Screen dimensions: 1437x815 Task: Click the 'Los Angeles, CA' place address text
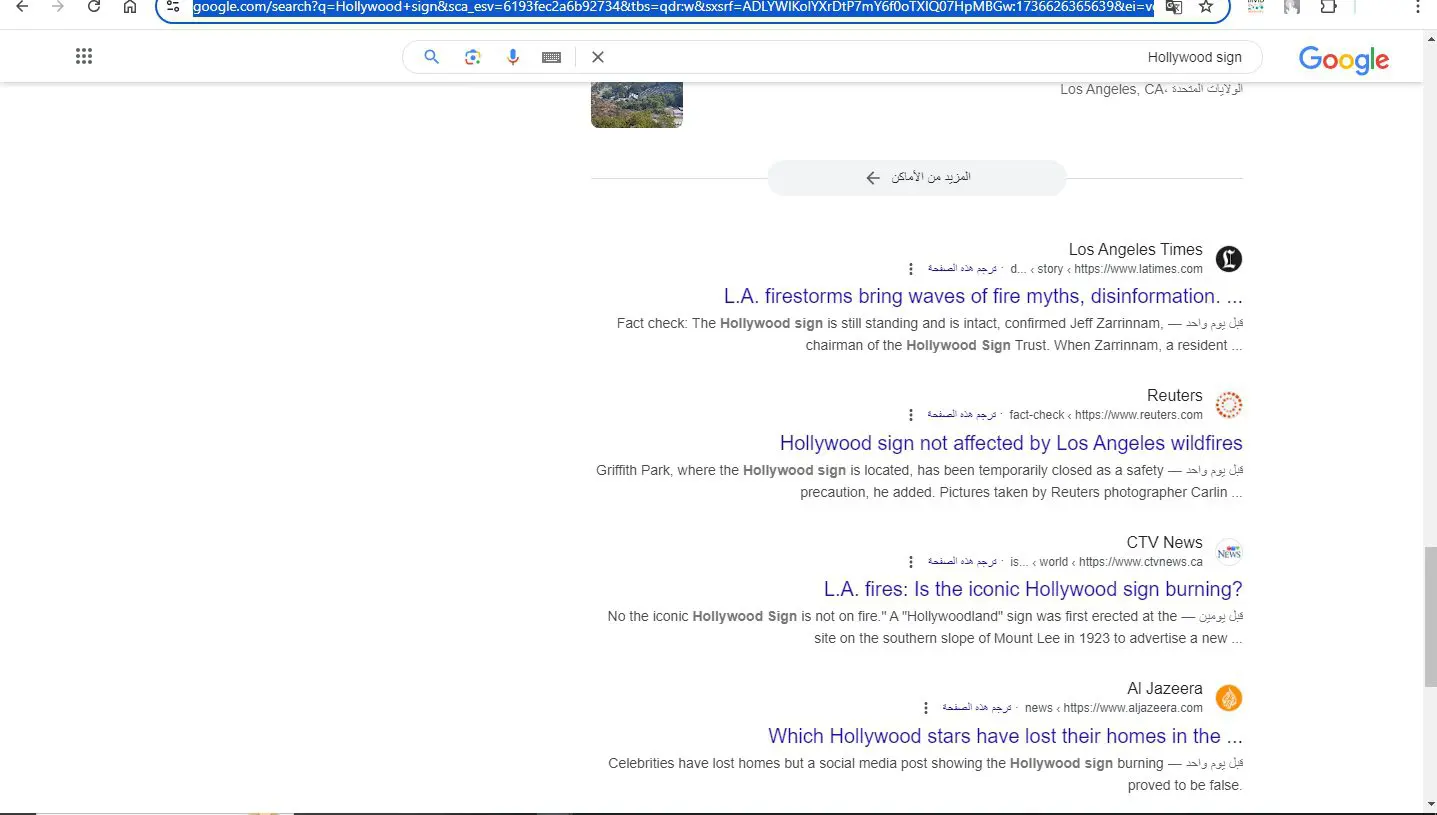(x=1151, y=89)
